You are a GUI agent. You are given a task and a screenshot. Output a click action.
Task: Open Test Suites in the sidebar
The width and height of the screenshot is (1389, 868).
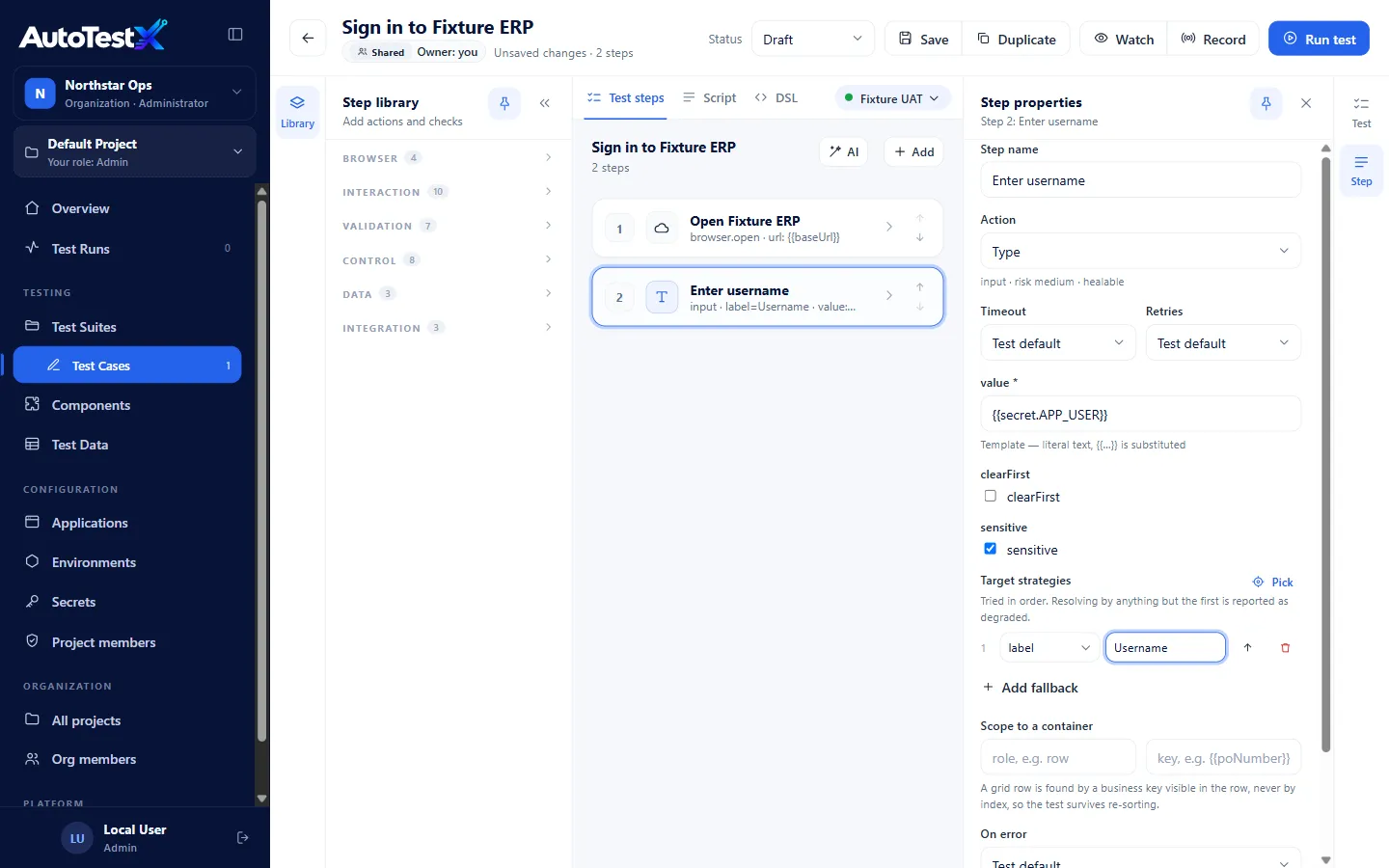[x=127, y=327]
